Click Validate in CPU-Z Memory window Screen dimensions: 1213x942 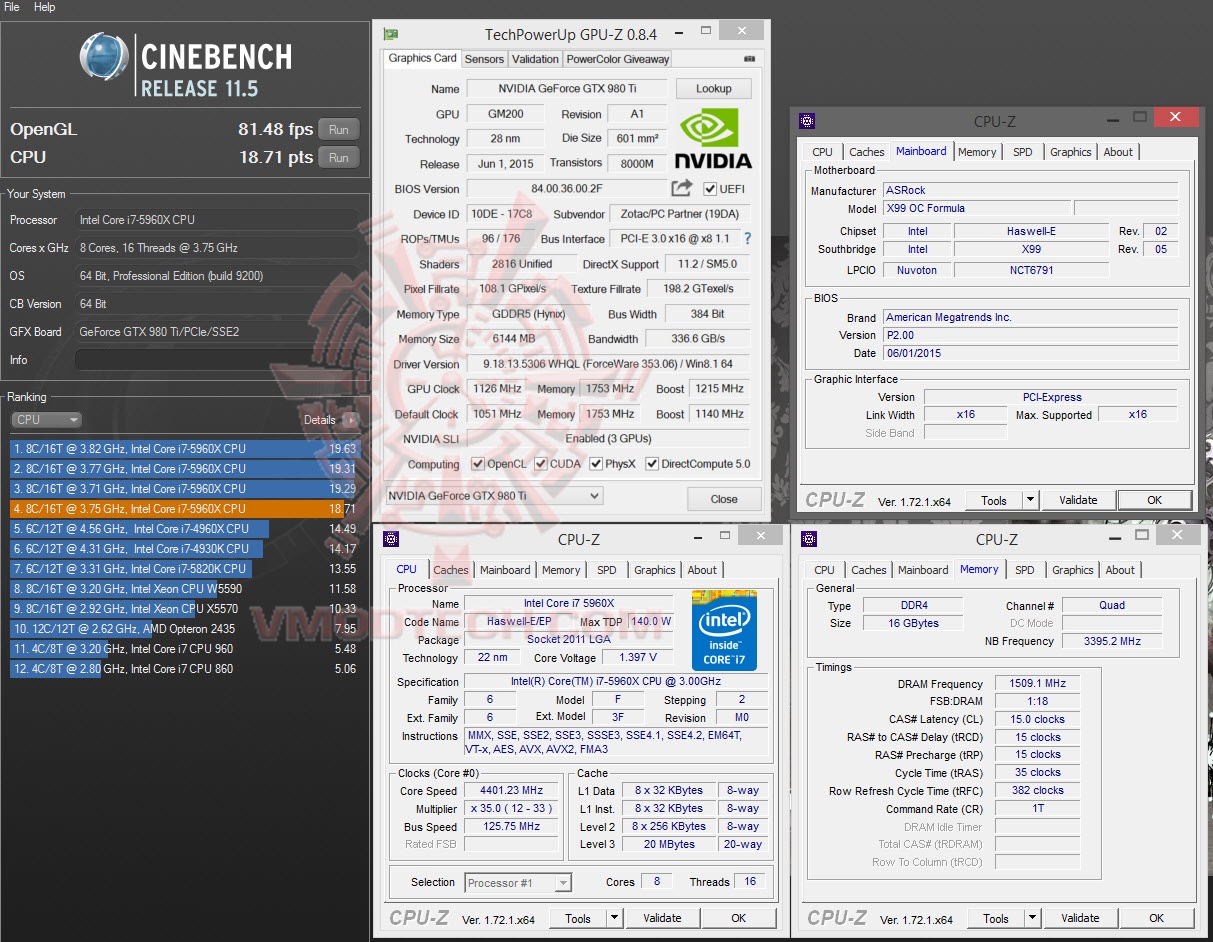tap(1080, 918)
